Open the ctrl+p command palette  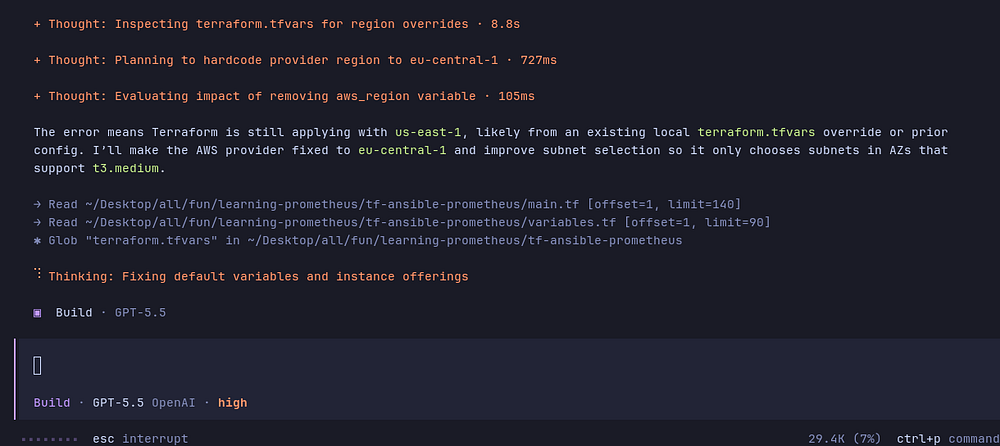(x=947, y=439)
